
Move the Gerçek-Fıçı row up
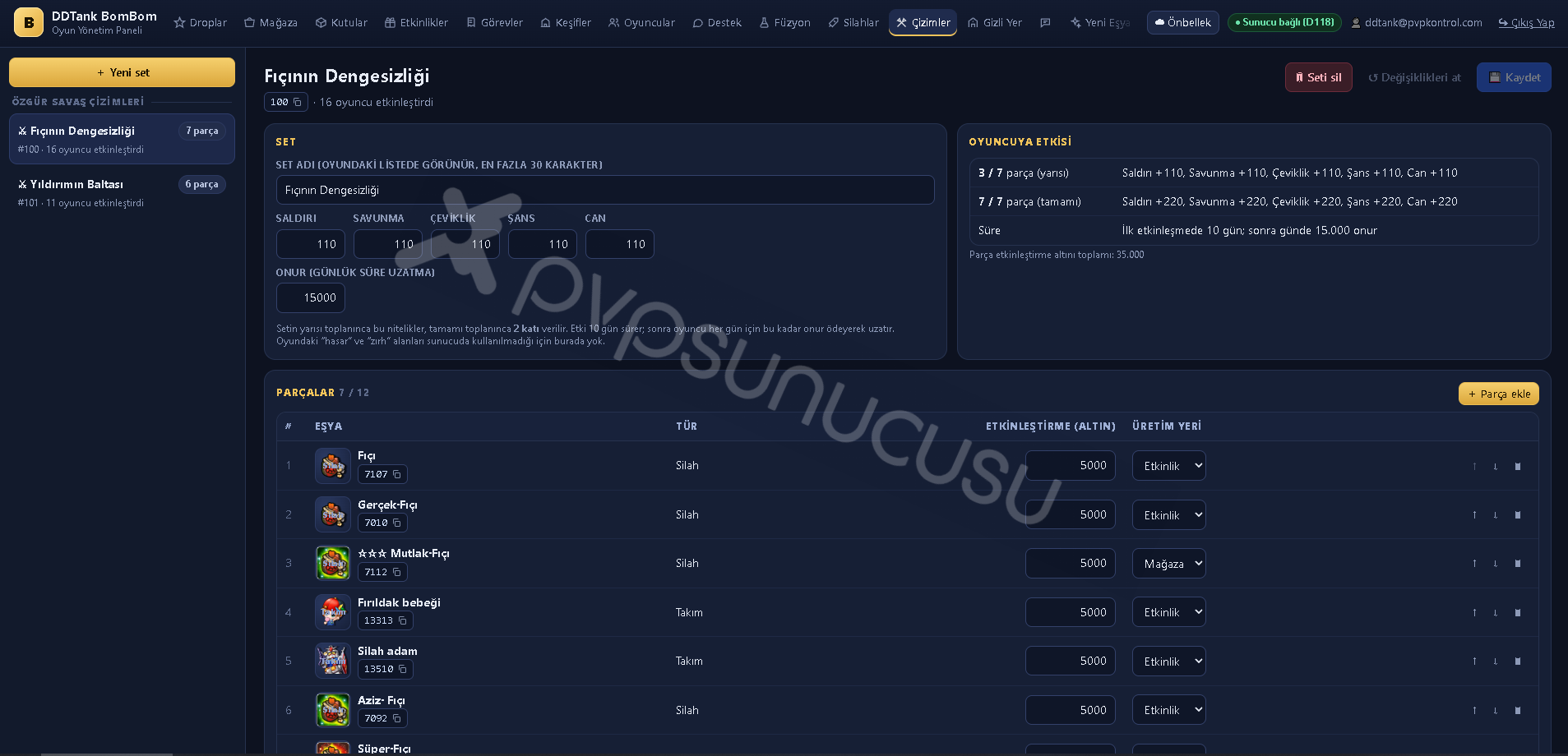coord(1474,515)
